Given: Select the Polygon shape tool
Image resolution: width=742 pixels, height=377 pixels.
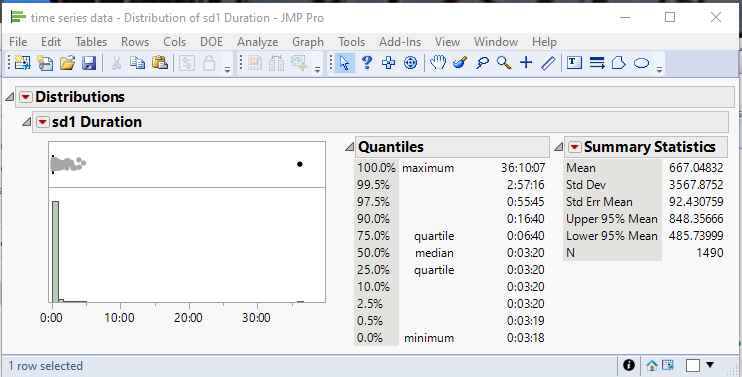Looking at the screenshot, I should tap(618, 63).
